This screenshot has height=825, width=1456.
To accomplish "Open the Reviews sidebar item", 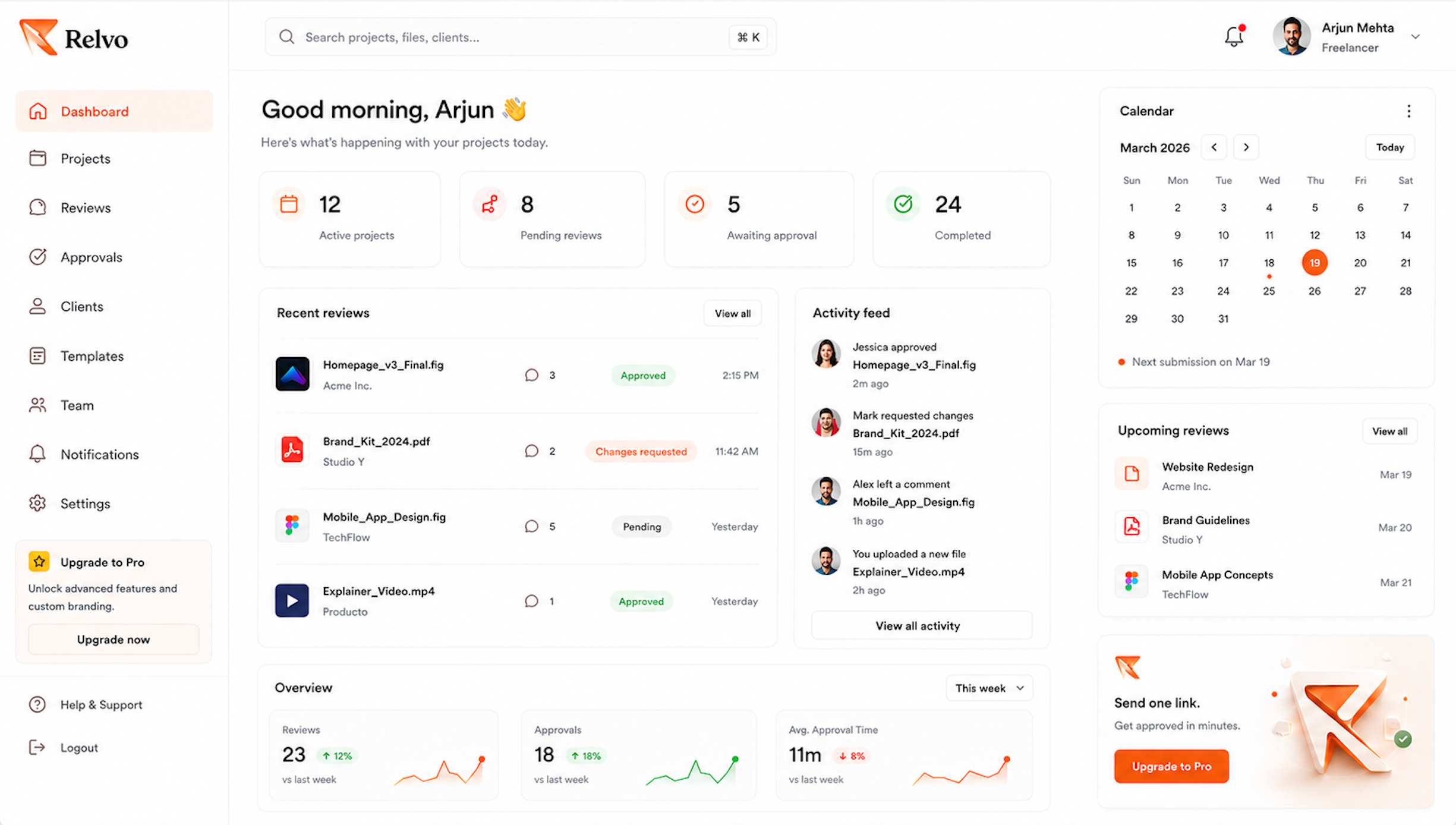I will point(114,207).
